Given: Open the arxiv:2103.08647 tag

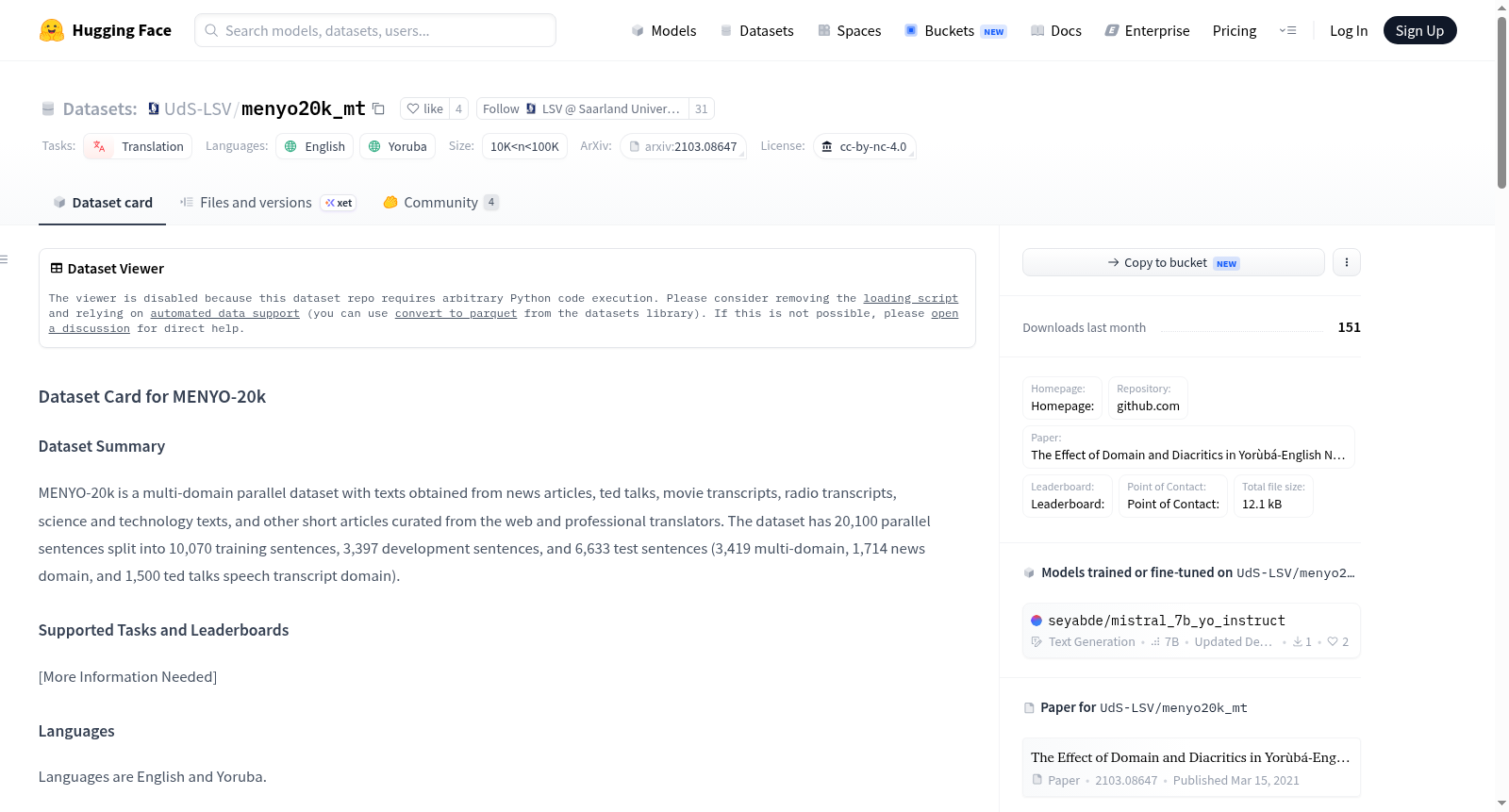Looking at the screenshot, I should 683,146.
